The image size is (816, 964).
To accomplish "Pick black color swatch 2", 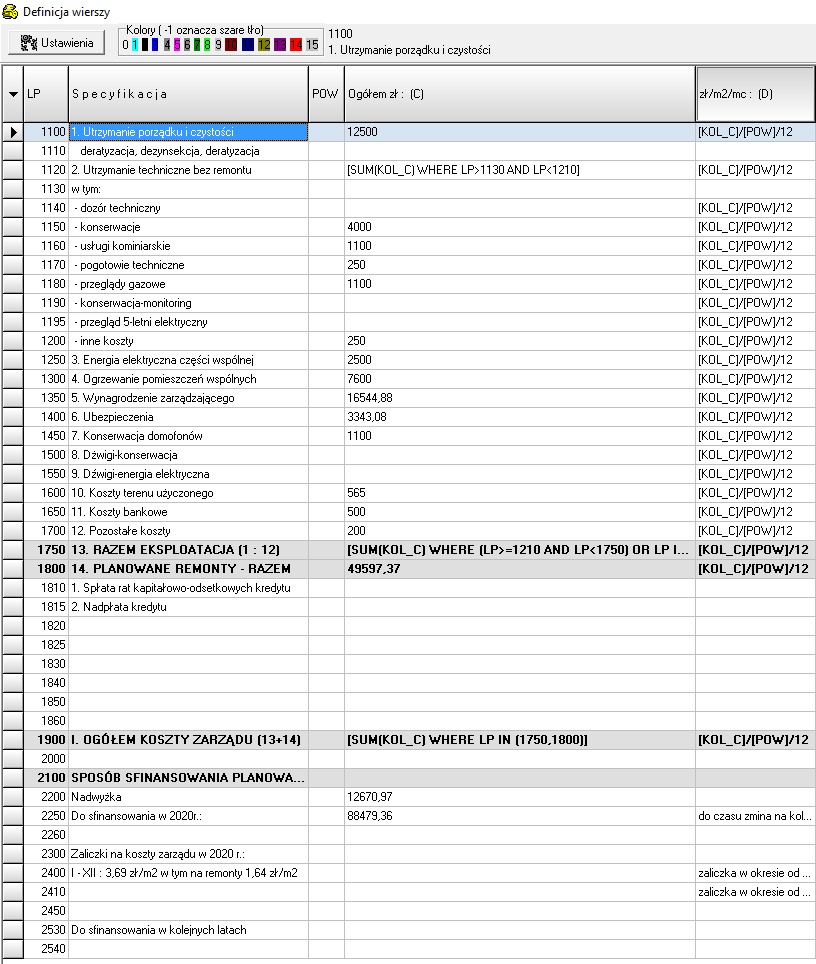I will 145,45.
